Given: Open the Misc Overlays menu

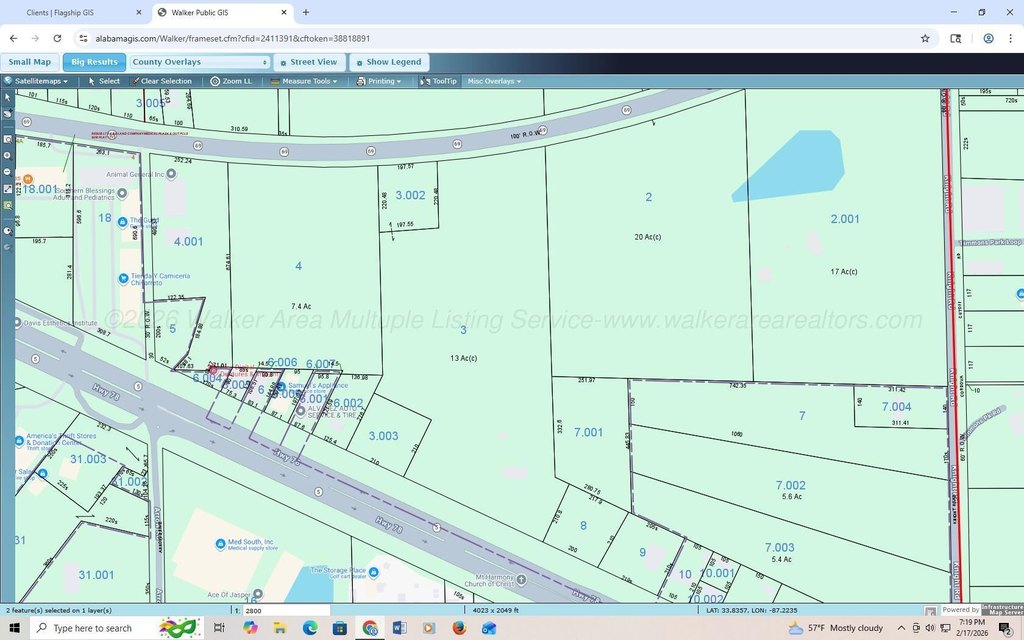Looking at the screenshot, I should pos(494,81).
